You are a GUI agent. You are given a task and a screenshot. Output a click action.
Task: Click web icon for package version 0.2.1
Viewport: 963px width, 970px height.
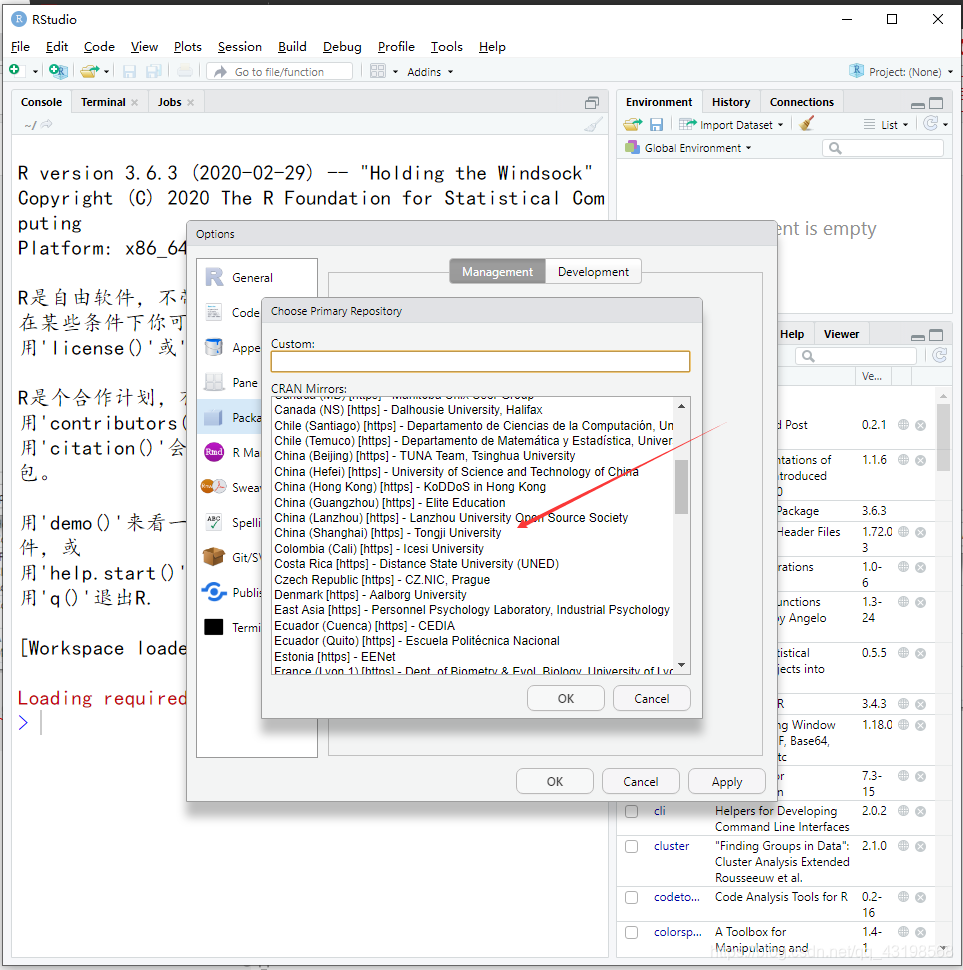coord(903,424)
